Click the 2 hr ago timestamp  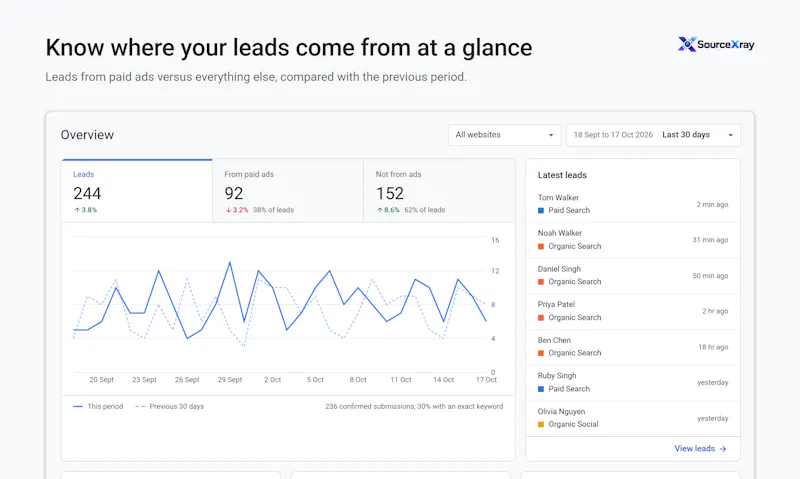[715, 311]
